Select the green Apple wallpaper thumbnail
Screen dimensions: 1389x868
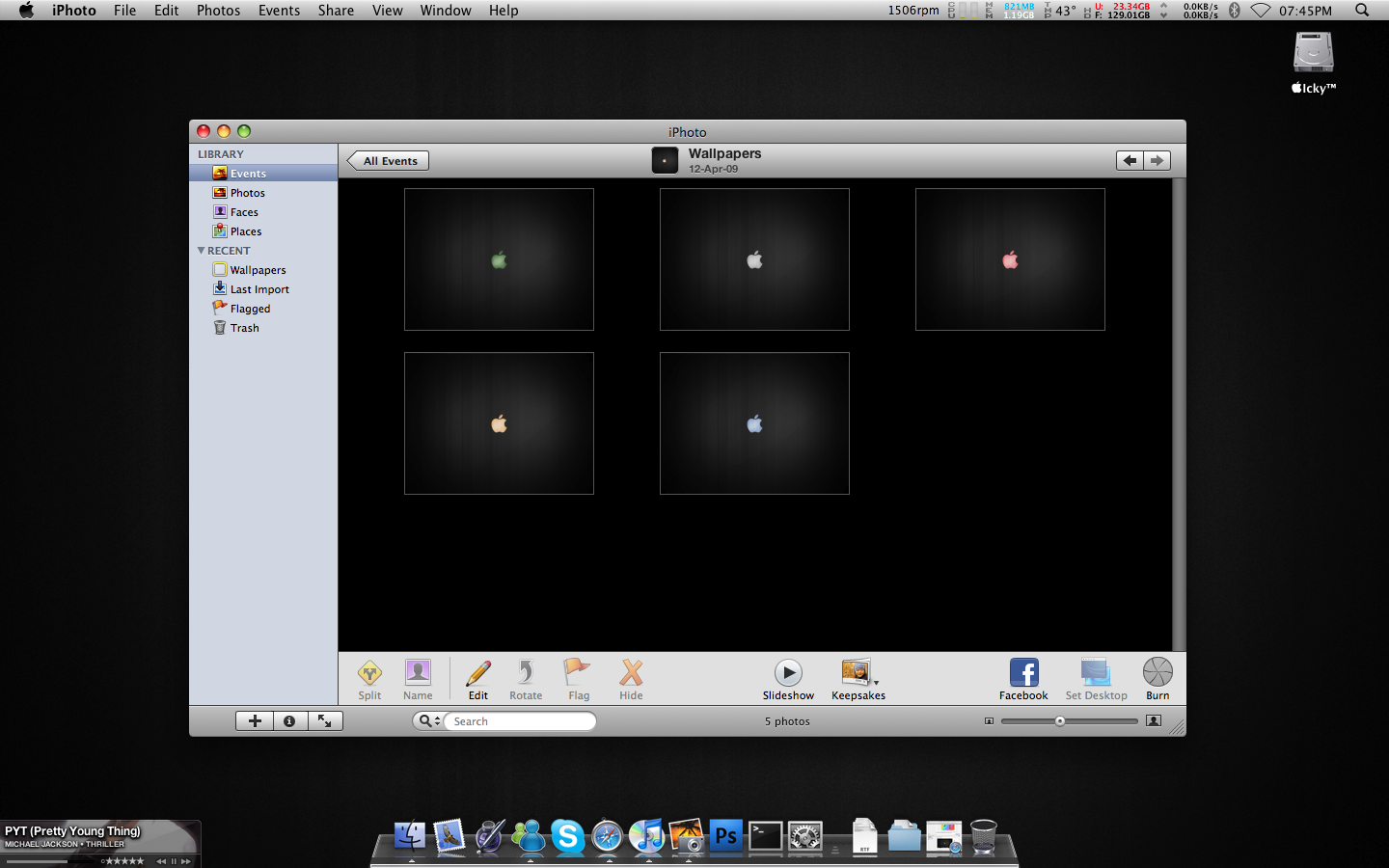click(x=499, y=259)
